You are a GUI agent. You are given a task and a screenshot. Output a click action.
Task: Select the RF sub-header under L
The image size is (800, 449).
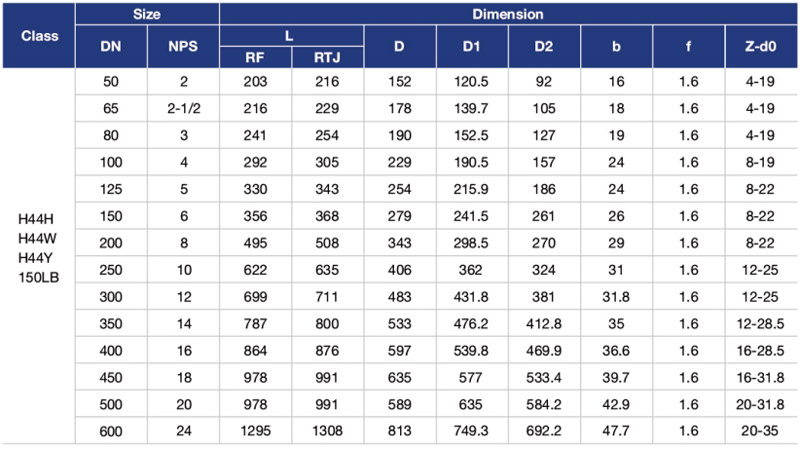(255, 58)
